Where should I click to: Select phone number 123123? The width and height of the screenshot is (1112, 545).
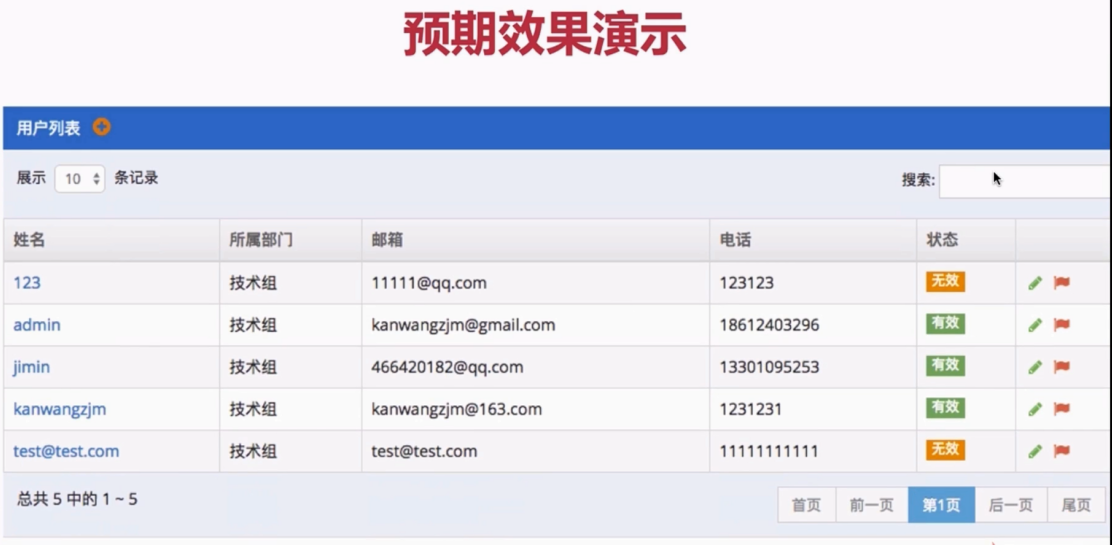pyautogui.click(x=747, y=283)
